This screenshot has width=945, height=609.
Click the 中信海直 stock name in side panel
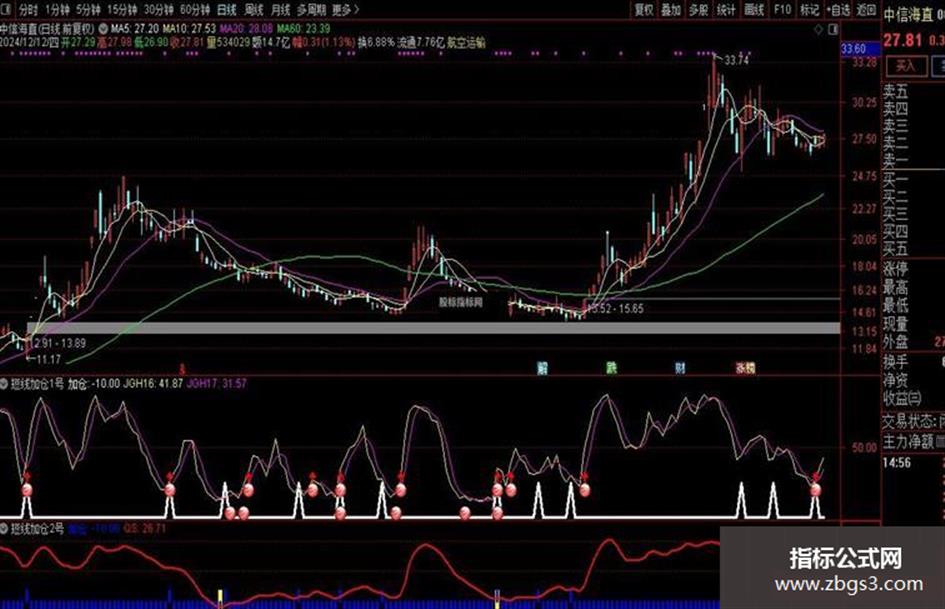[908, 16]
